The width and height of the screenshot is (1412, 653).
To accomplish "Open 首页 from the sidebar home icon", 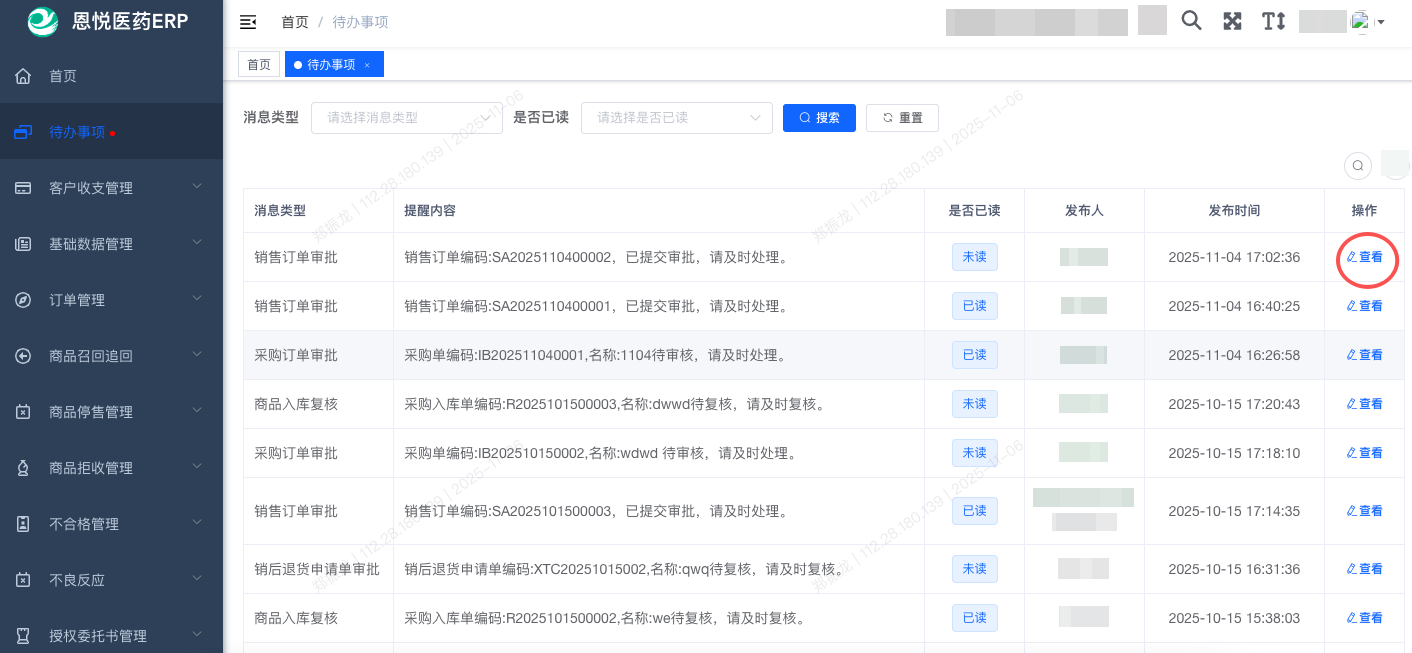I will tap(24, 76).
